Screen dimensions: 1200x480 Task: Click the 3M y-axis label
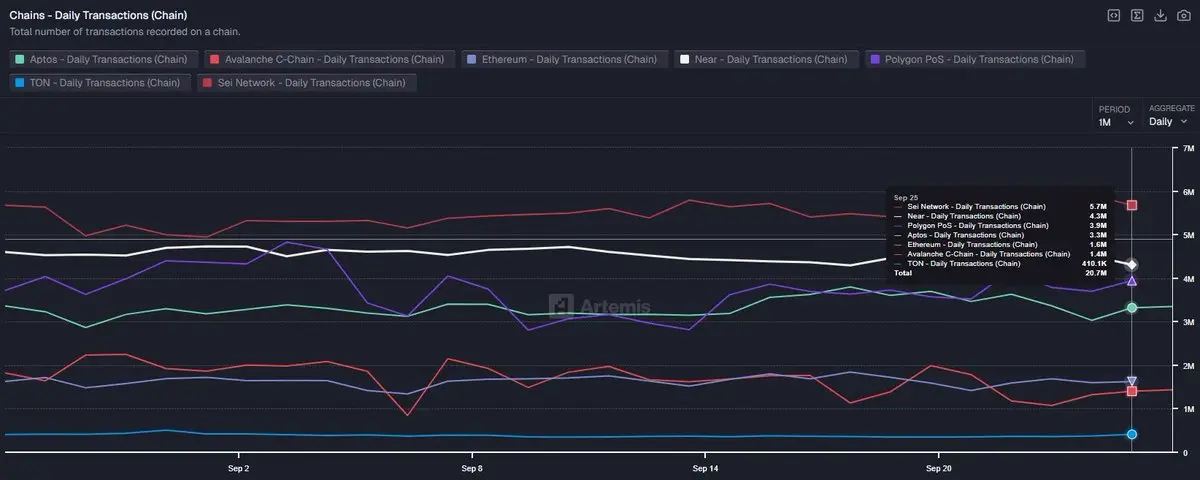tap(1187, 322)
